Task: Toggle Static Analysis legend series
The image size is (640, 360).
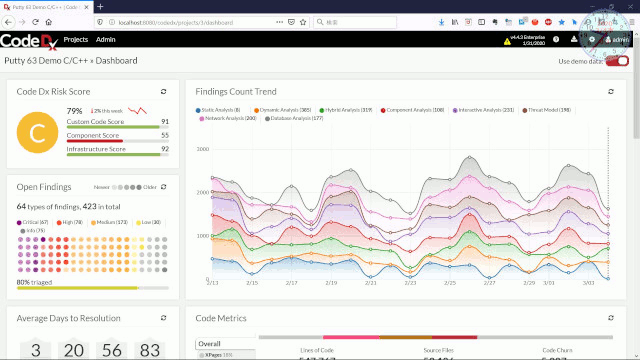Action: tap(218, 110)
